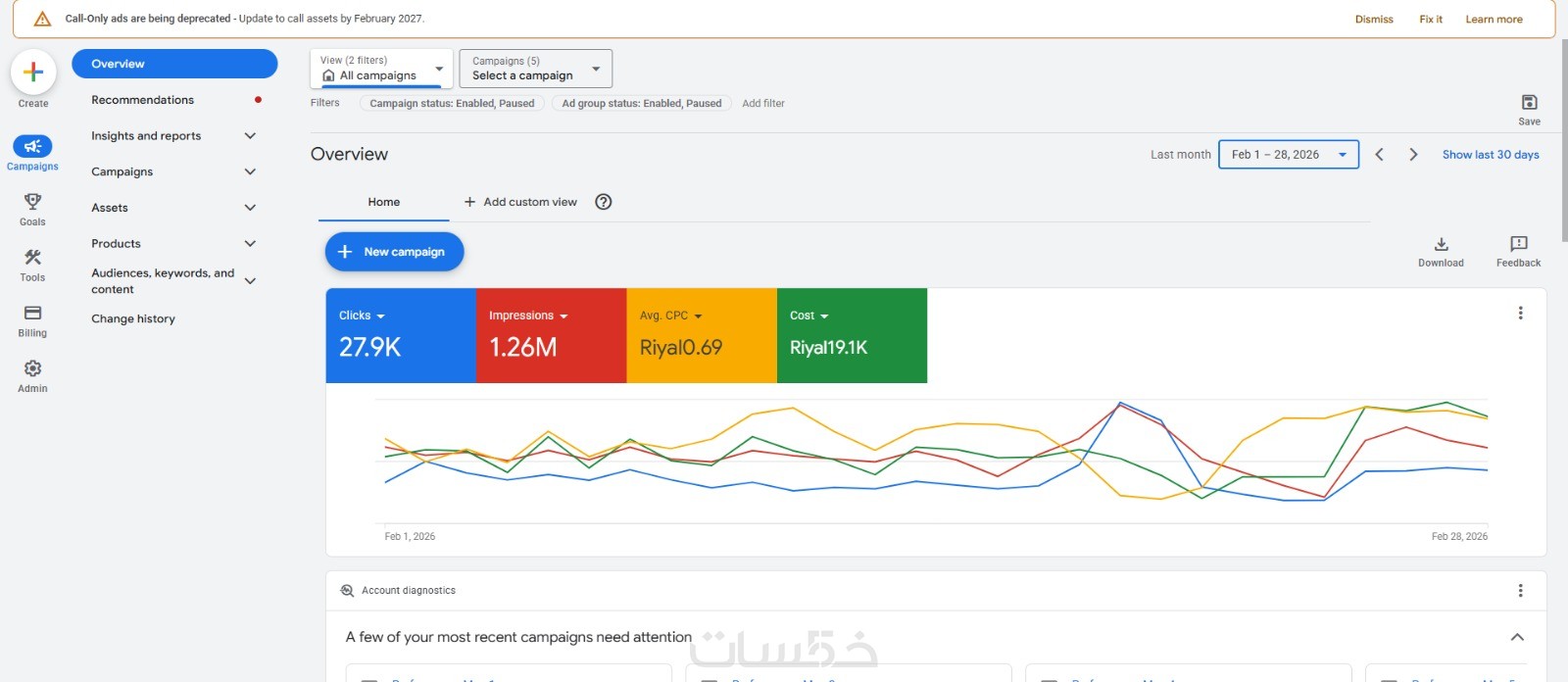The image size is (1568, 682).
Task: Dismiss the Call-Only ads banner
Action: coord(1374,20)
